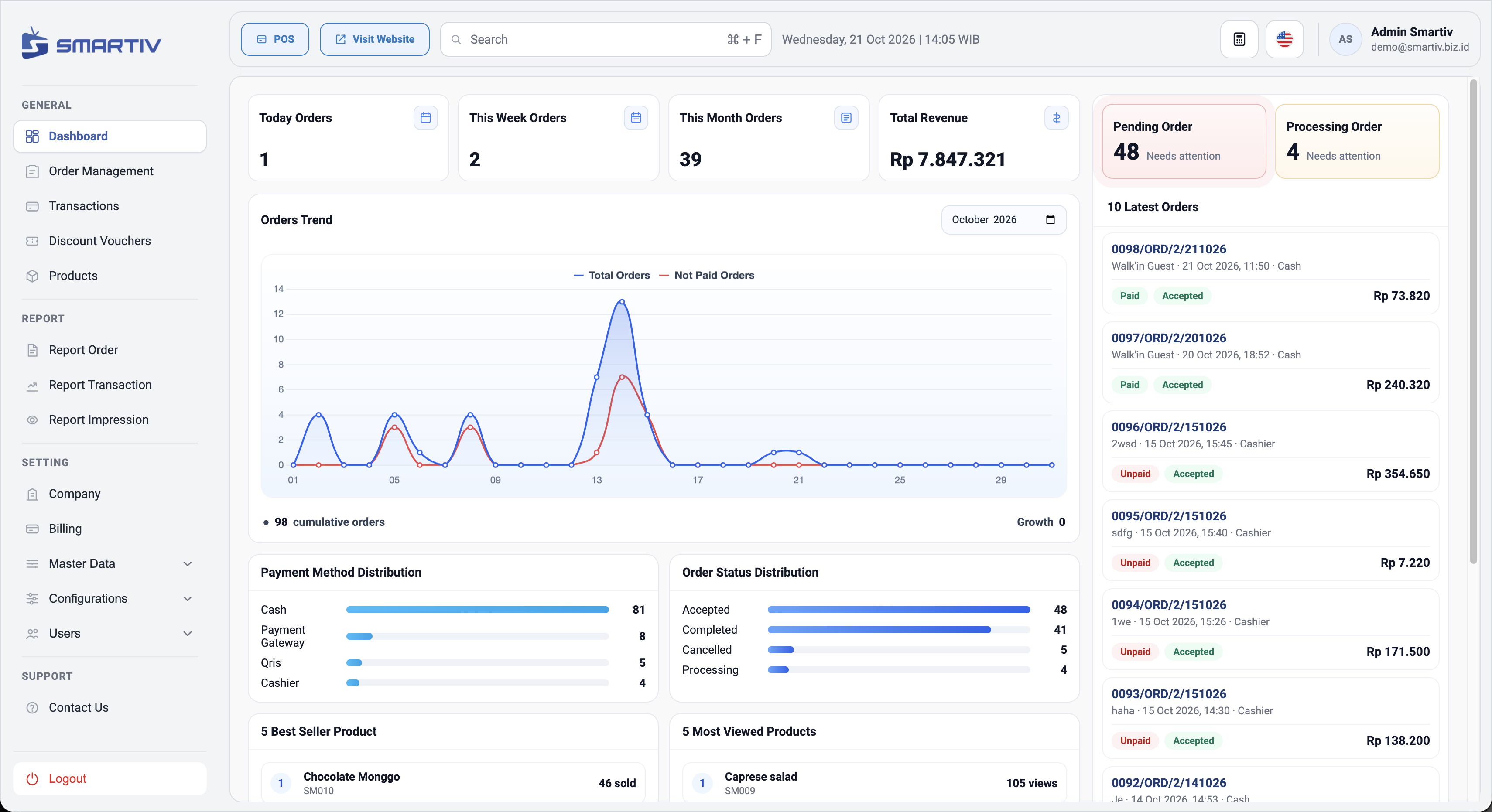Expand the Users submenu
Viewport: 1492px width, 812px height.
pyautogui.click(x=110, y=634)
